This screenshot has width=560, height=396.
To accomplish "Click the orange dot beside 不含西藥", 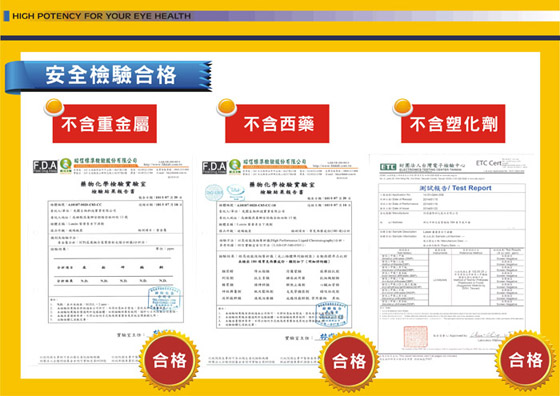I will tap(227, 107).
